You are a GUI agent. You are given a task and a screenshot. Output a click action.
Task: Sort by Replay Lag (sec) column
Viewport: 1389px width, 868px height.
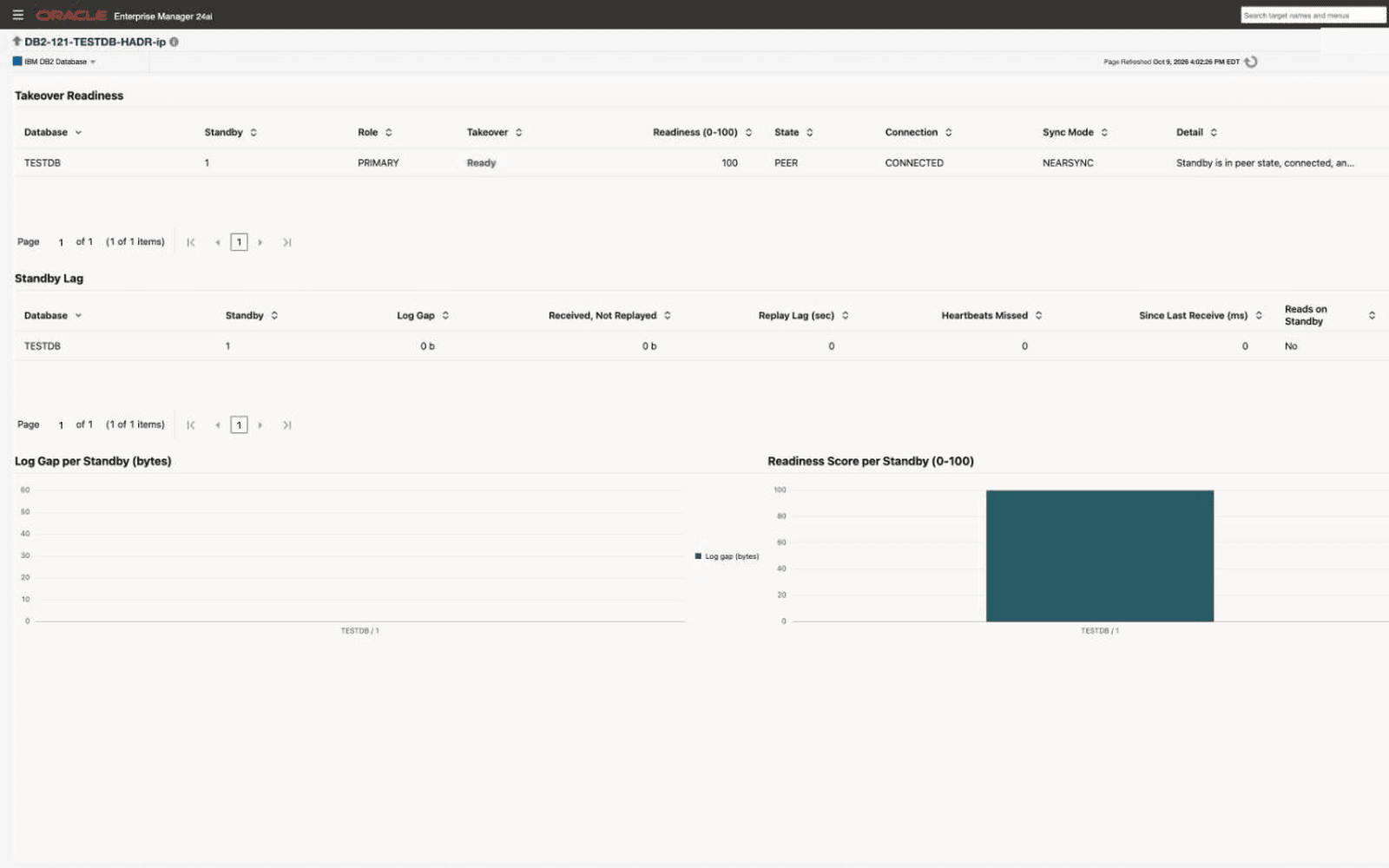pos(846,316)
